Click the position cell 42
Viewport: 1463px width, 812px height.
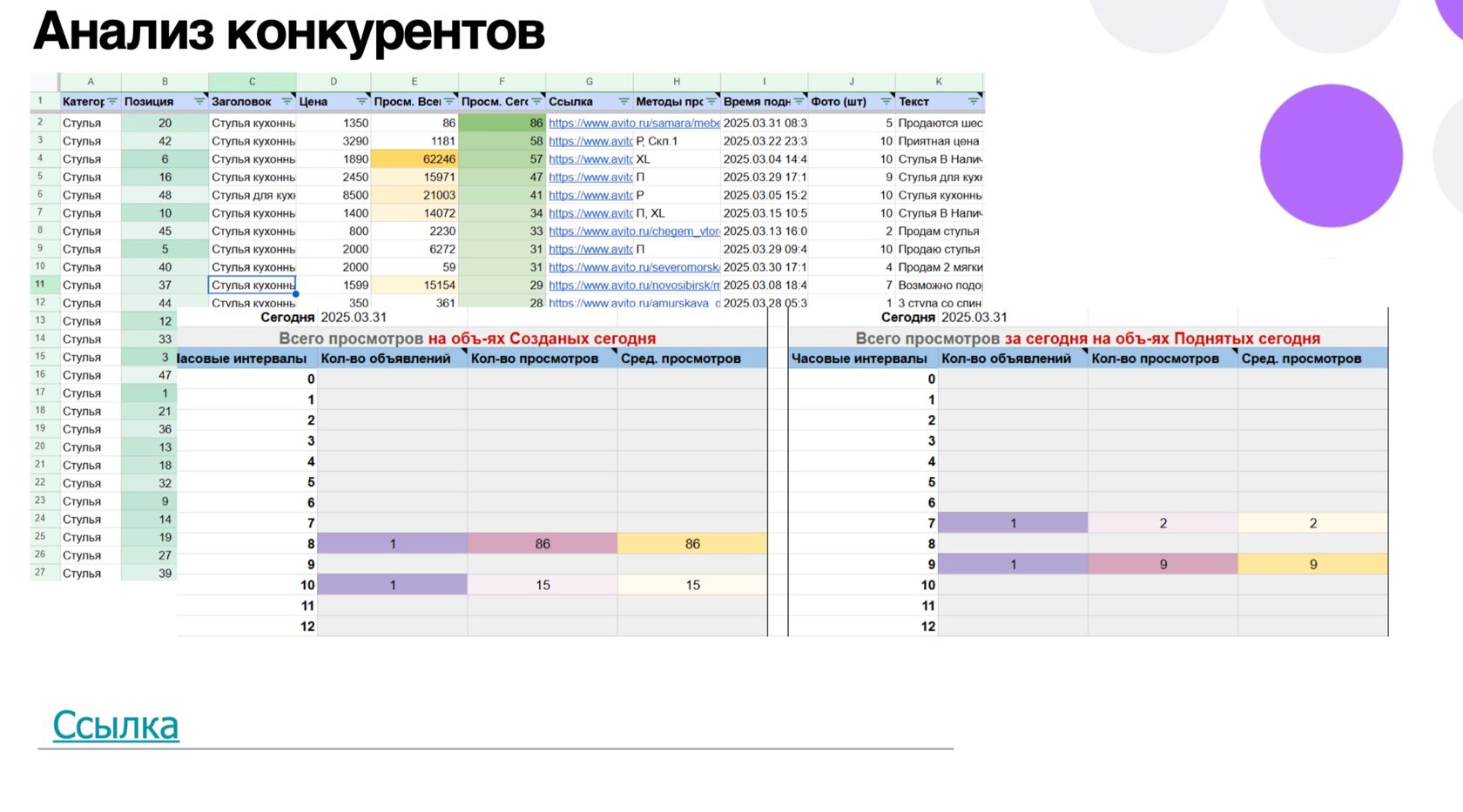[x=165, y=141]
